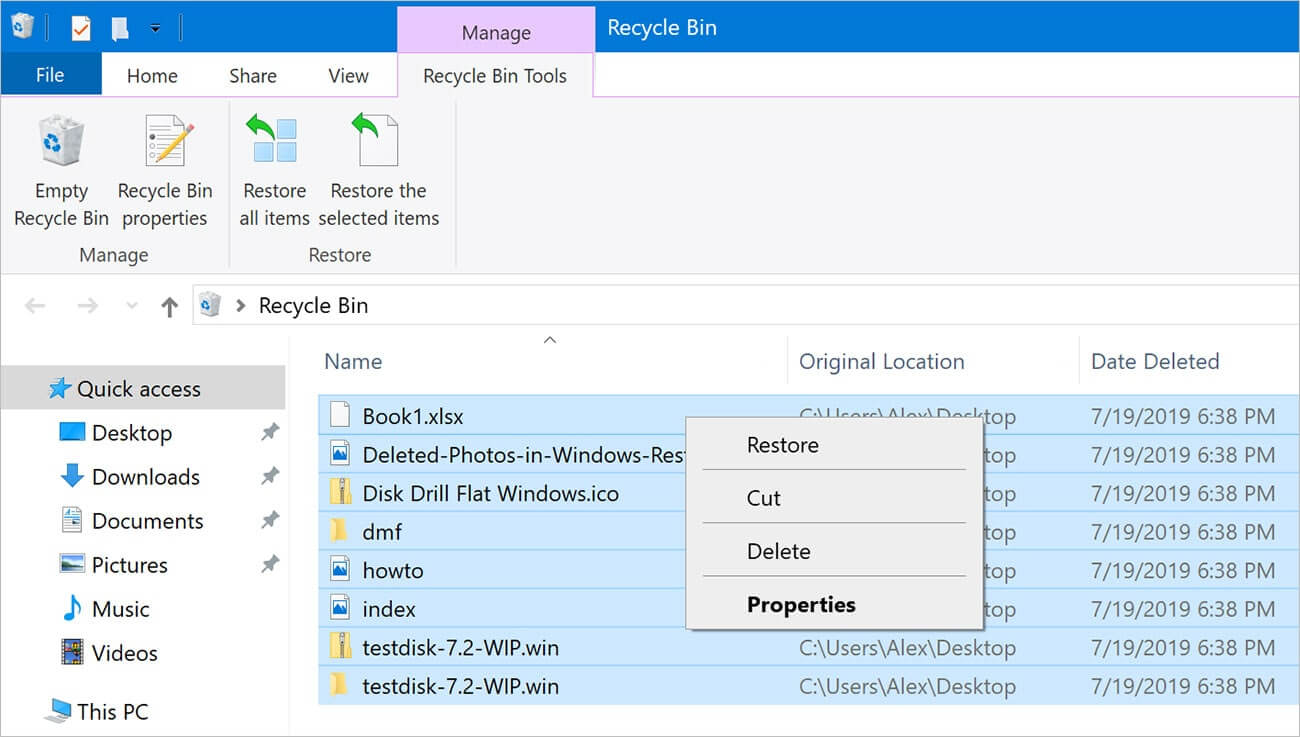This screenshot has width=1300, height=737.
Task: Click the Empty Recycle Bin icon
Action: (61, 140)
